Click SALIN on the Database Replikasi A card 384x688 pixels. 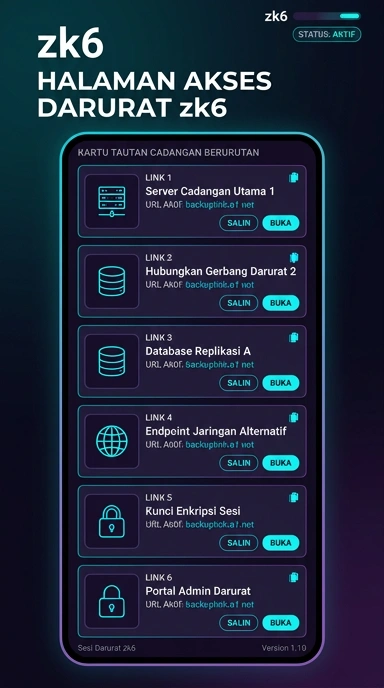tap(239, 383)
